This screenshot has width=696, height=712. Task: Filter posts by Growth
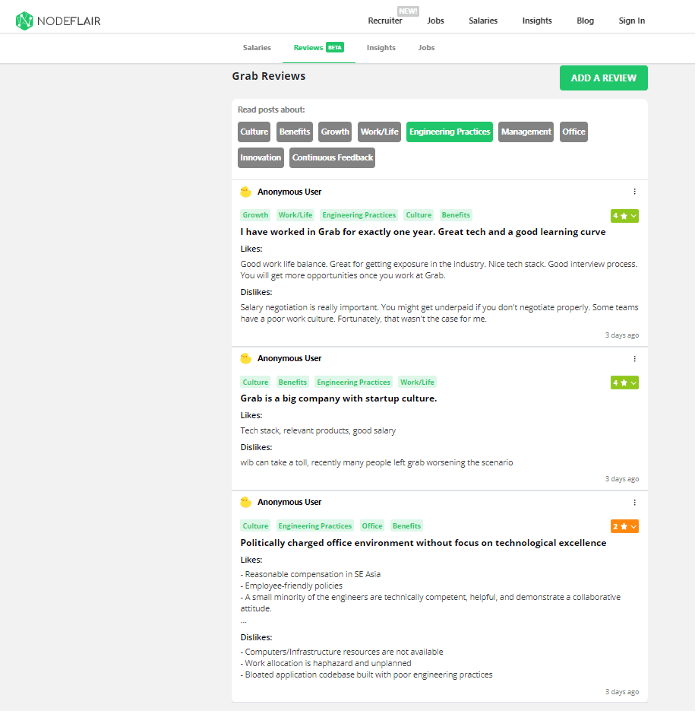[x=335, y=132]
